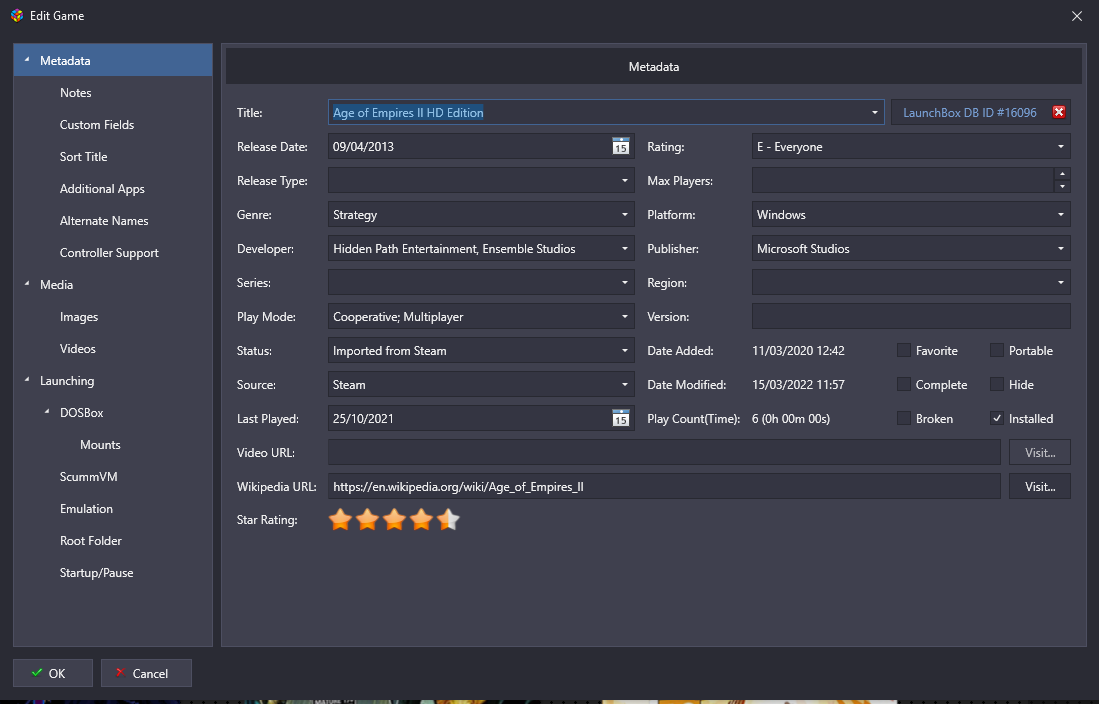Click the Max Players input field

coord(903,180)
